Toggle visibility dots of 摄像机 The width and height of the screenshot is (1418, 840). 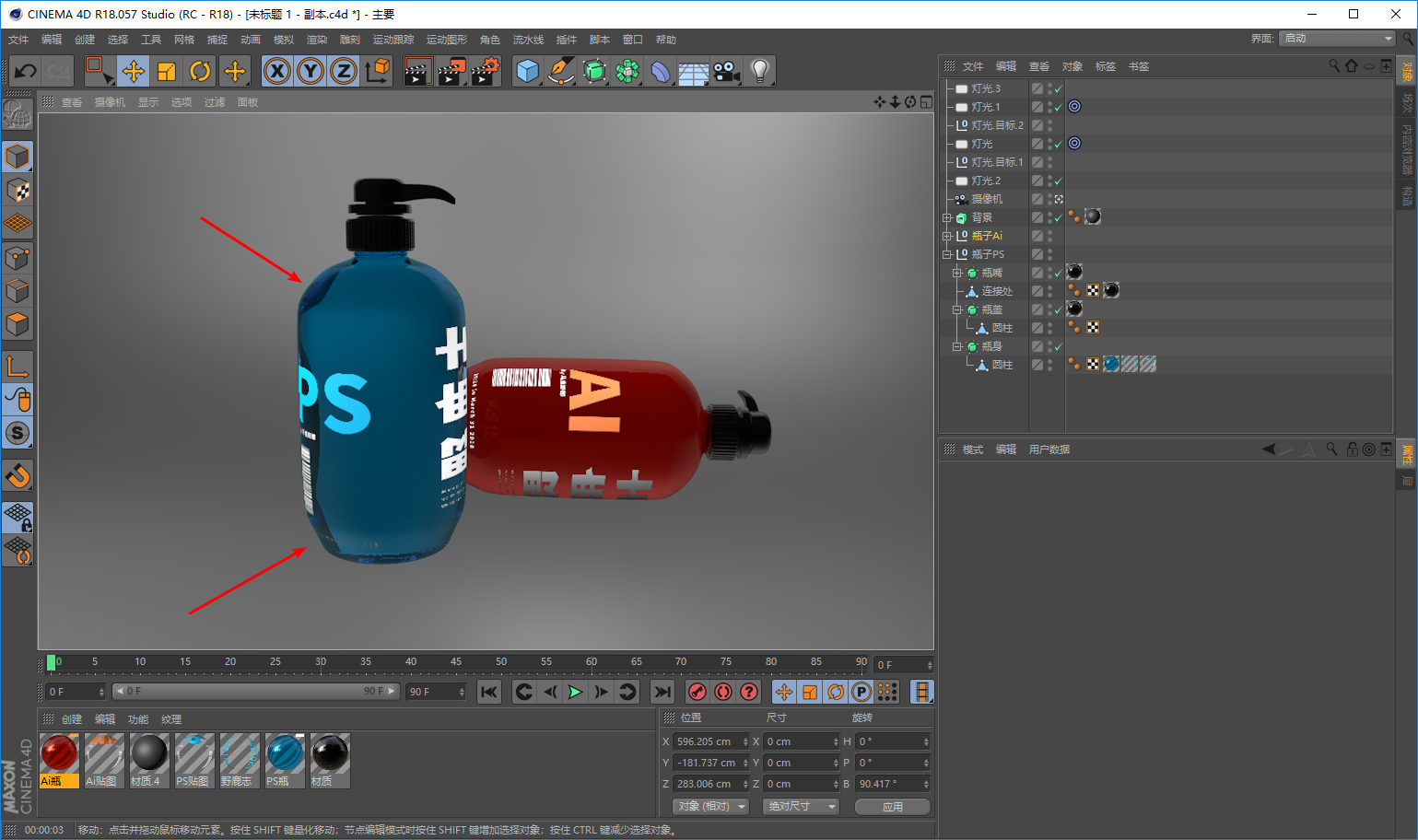coord(1049,199)
